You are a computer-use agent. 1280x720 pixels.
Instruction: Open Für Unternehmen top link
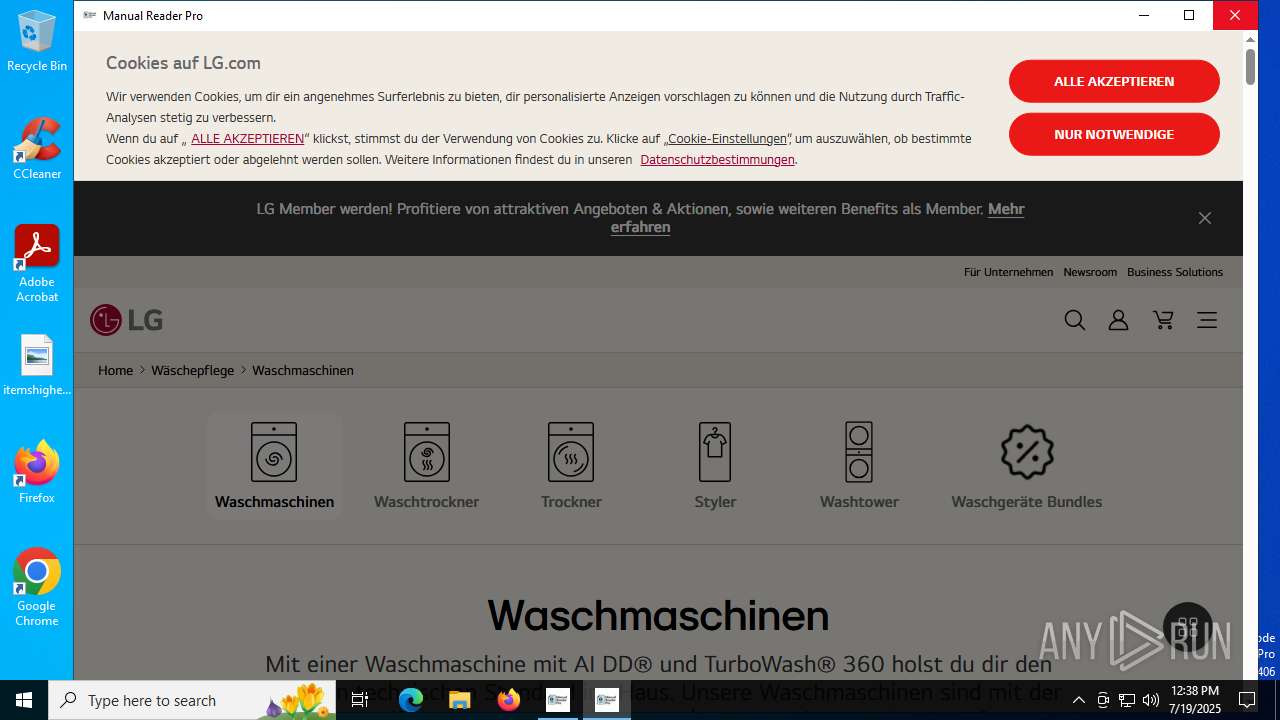click(1008, 272)
